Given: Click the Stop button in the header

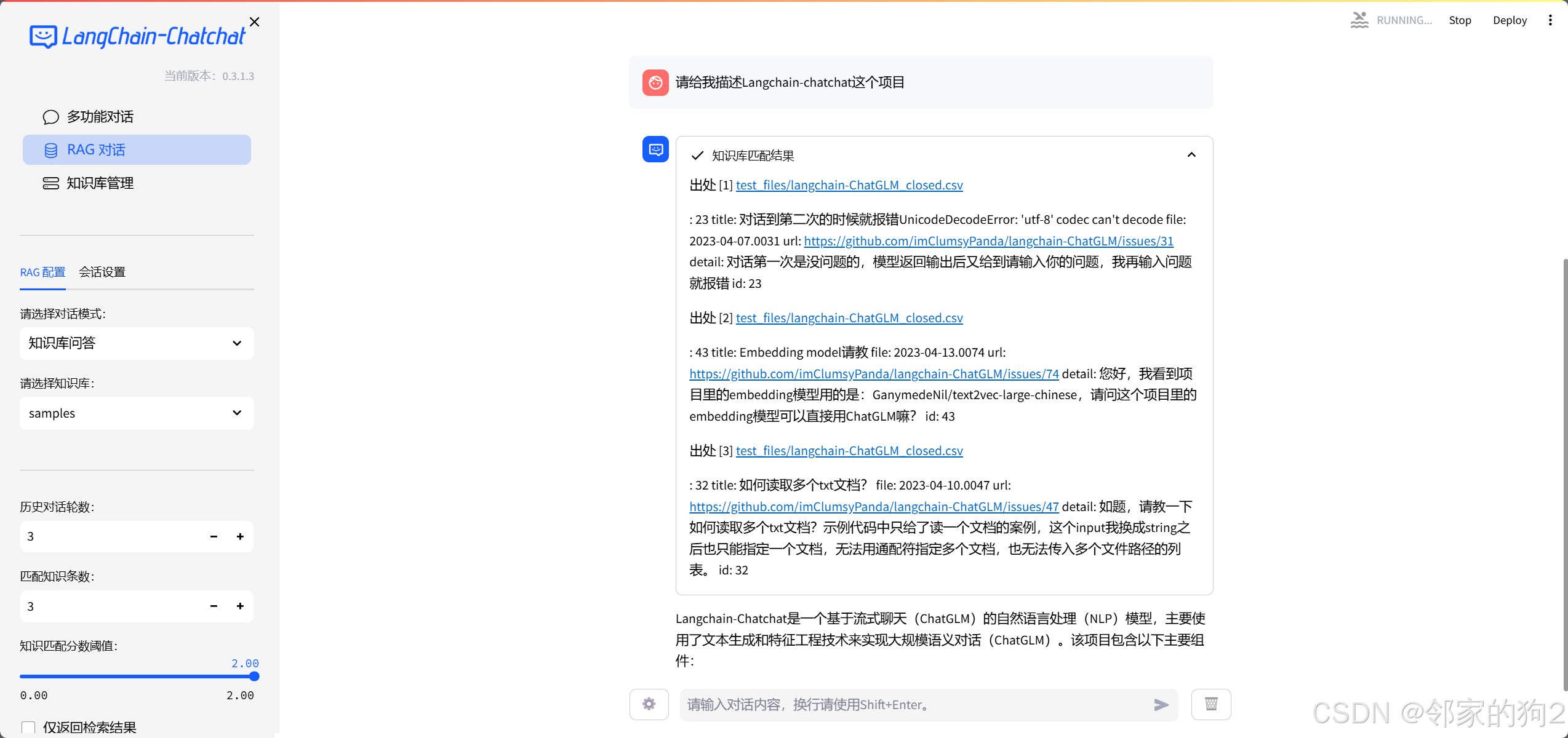Looking at the screenshot, I should click(1460, 20).
